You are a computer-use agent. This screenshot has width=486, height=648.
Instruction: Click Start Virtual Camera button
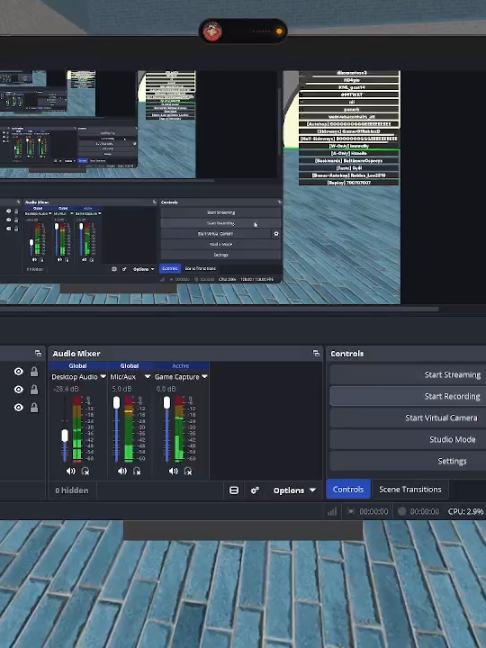click(408, 418)
